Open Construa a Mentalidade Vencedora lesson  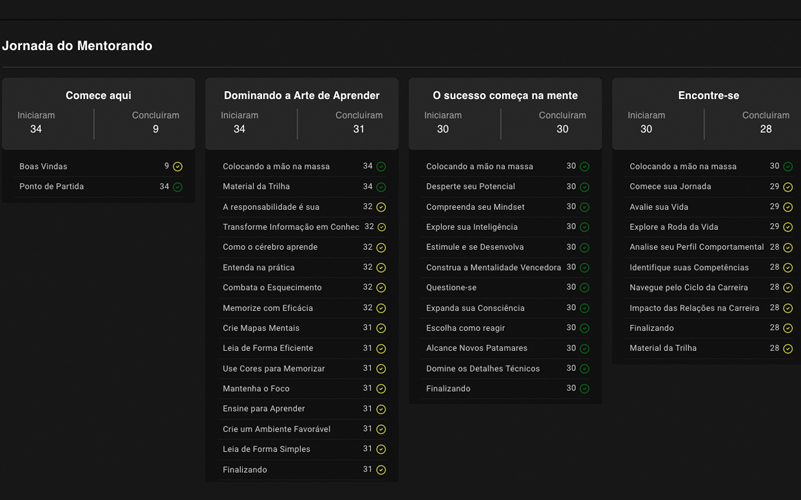coord(493,267)
